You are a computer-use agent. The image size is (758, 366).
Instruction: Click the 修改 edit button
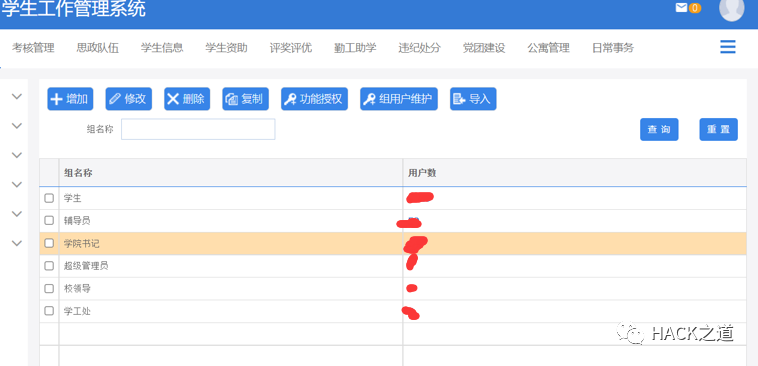click(129, 99)
